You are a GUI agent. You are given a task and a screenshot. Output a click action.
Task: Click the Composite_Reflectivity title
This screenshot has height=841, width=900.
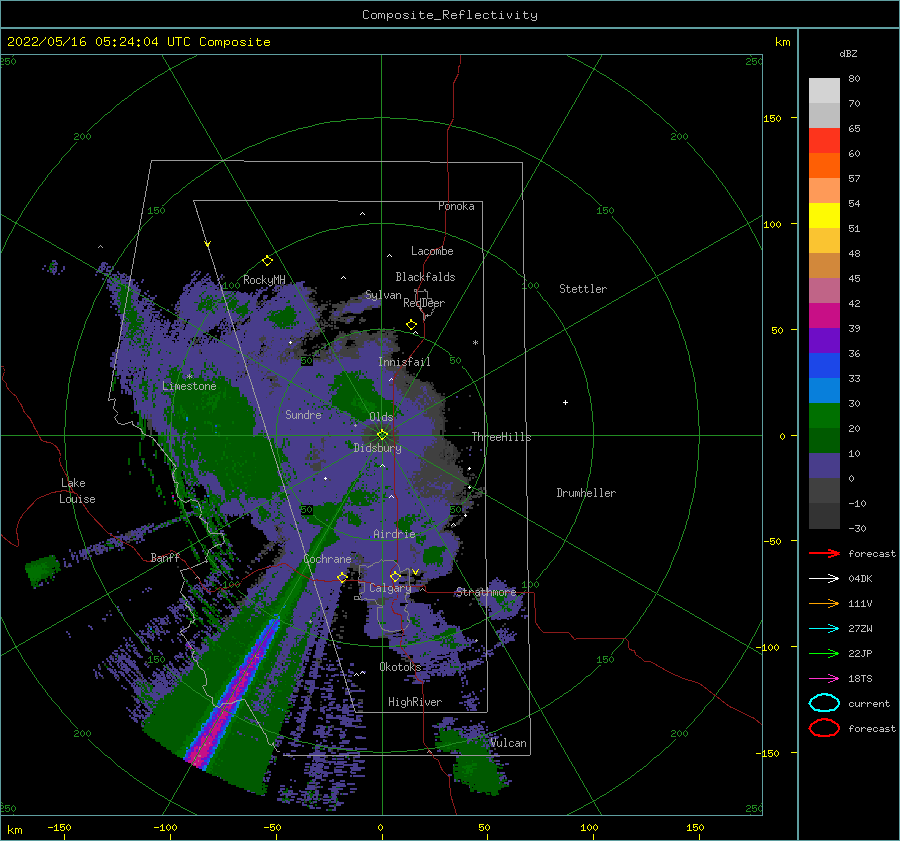pos(450,15)
